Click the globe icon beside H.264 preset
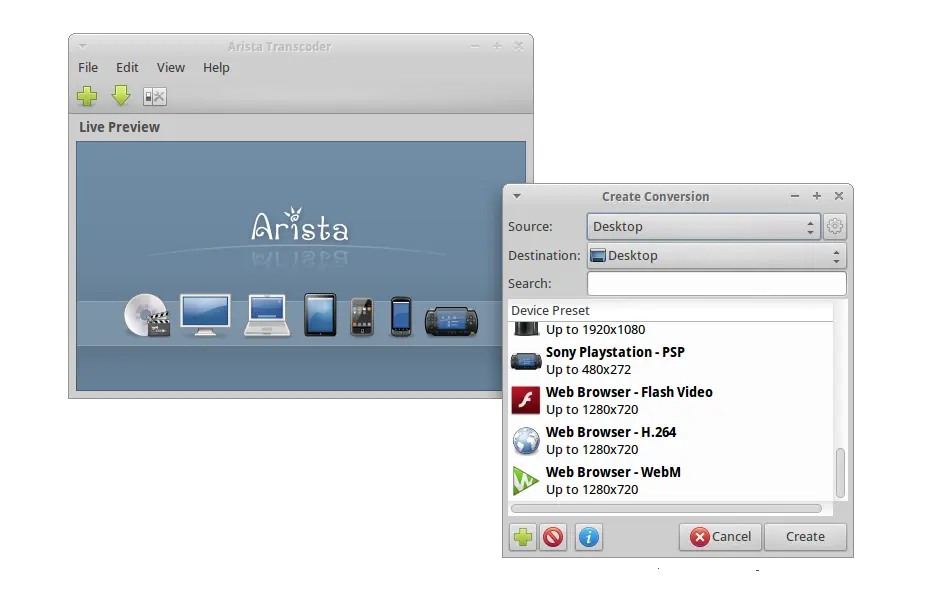The height and width of the screenshot is (591, 927). tap(526, 441)
